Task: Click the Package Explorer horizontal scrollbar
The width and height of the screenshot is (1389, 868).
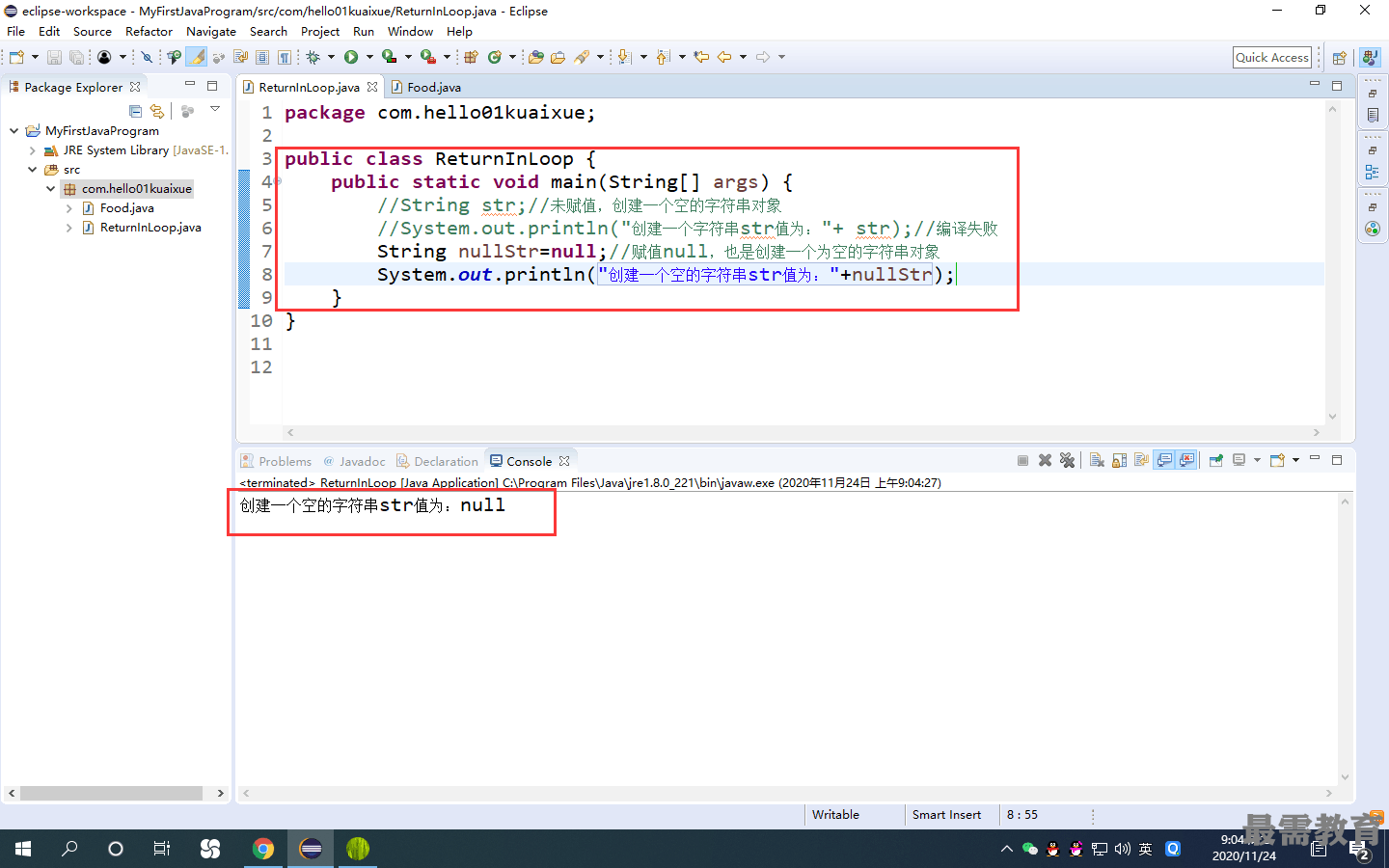Action: [x=111, y=794]
